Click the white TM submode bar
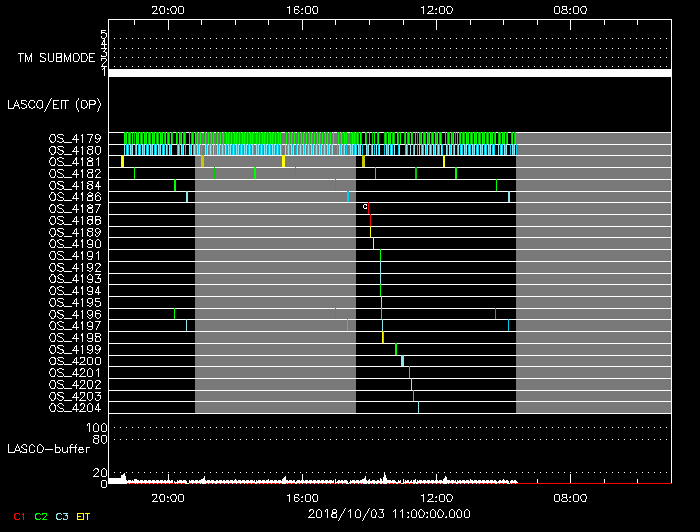 pyautogui.click(x=389, y=73)
